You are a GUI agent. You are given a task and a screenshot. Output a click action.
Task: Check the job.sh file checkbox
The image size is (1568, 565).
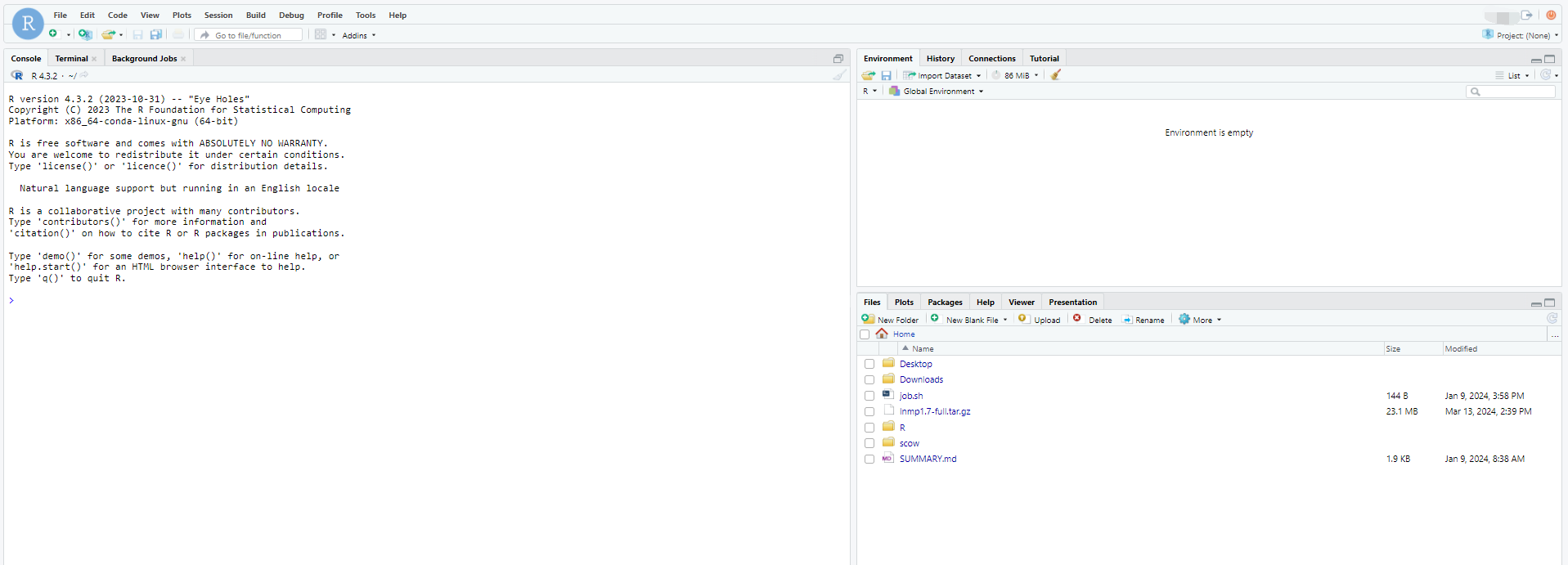click(x=869, y=396)
